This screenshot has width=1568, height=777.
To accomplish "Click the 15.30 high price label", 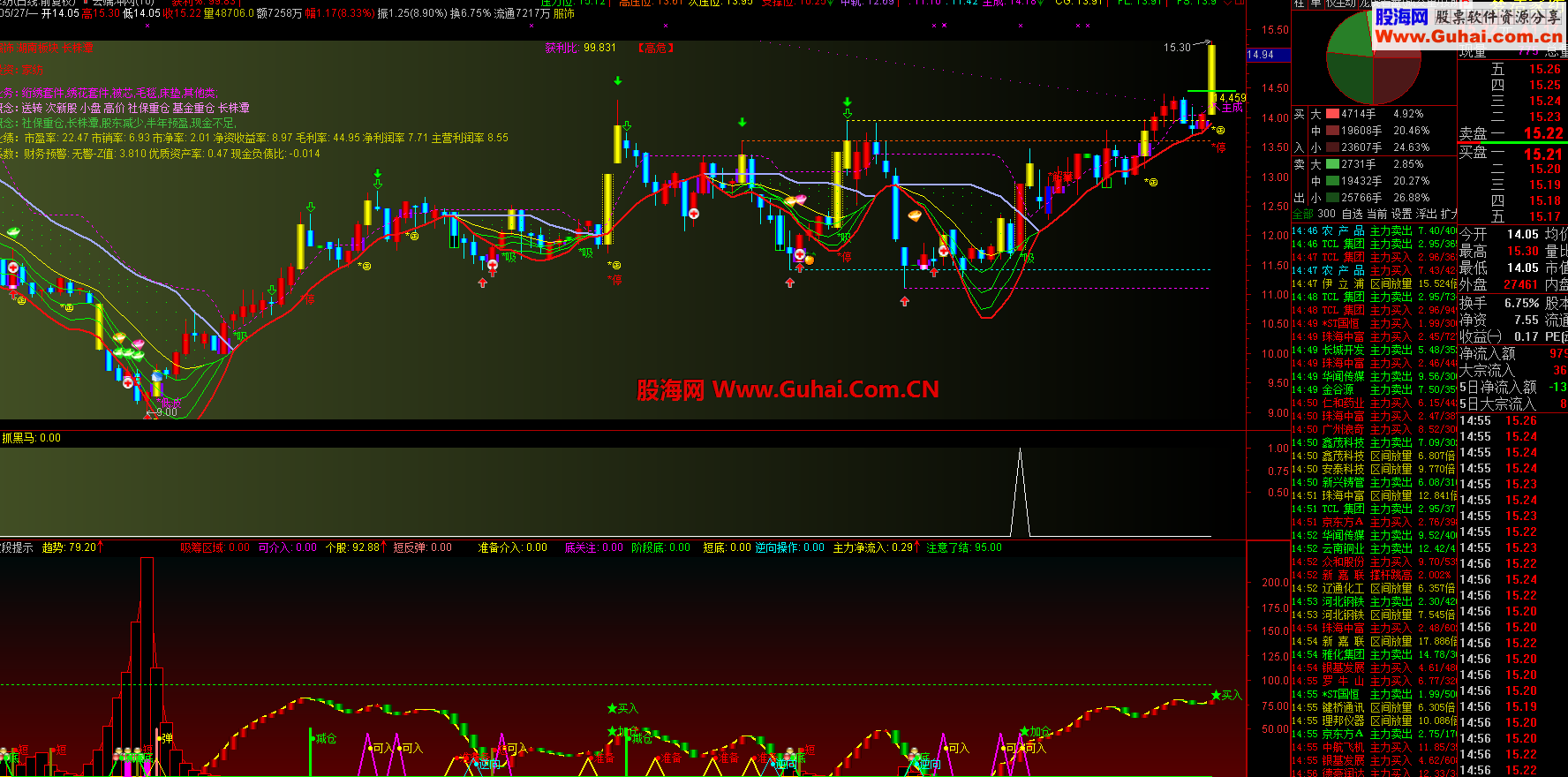I will [x=1177, y=48].
